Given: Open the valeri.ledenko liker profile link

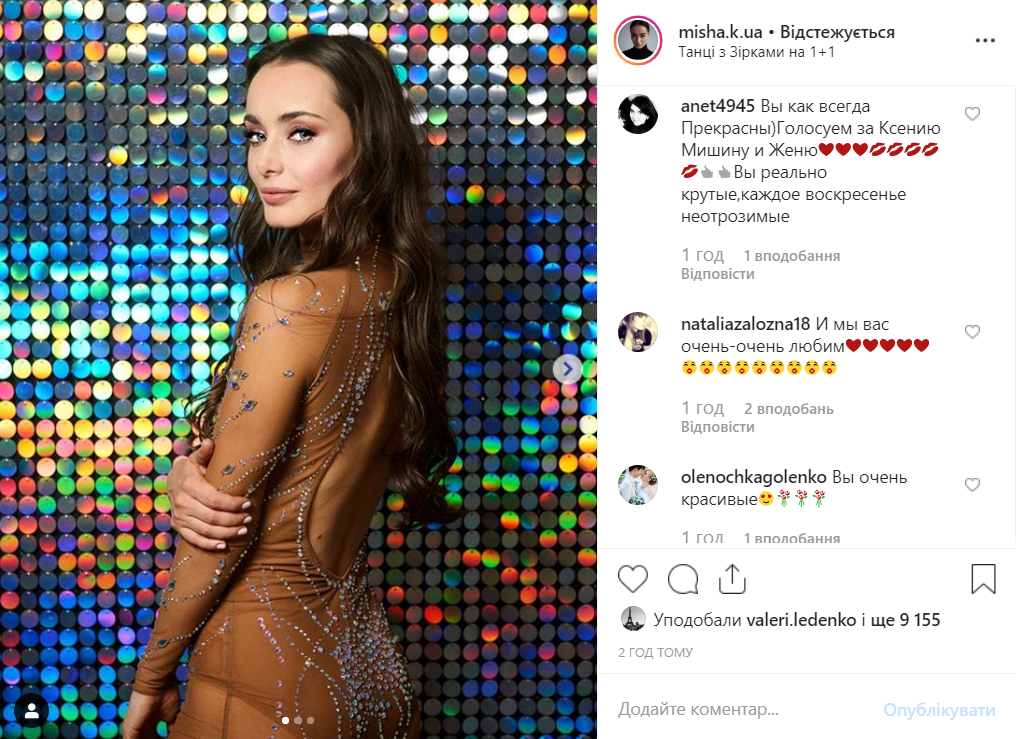Looking at the screenshot, I should (801, 620).
